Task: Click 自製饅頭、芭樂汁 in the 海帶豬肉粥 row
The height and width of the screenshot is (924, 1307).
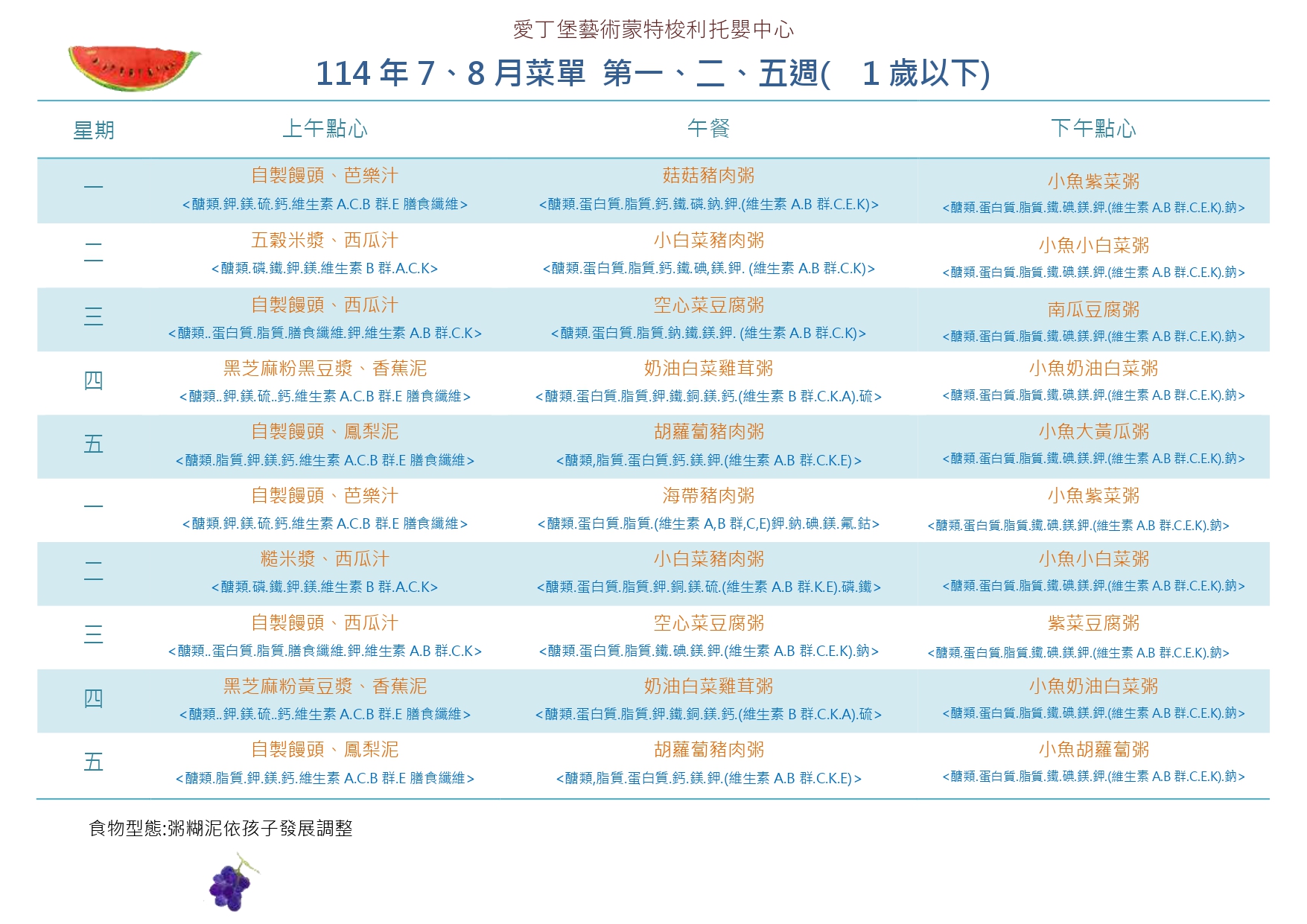Action: tap(325, 496)
